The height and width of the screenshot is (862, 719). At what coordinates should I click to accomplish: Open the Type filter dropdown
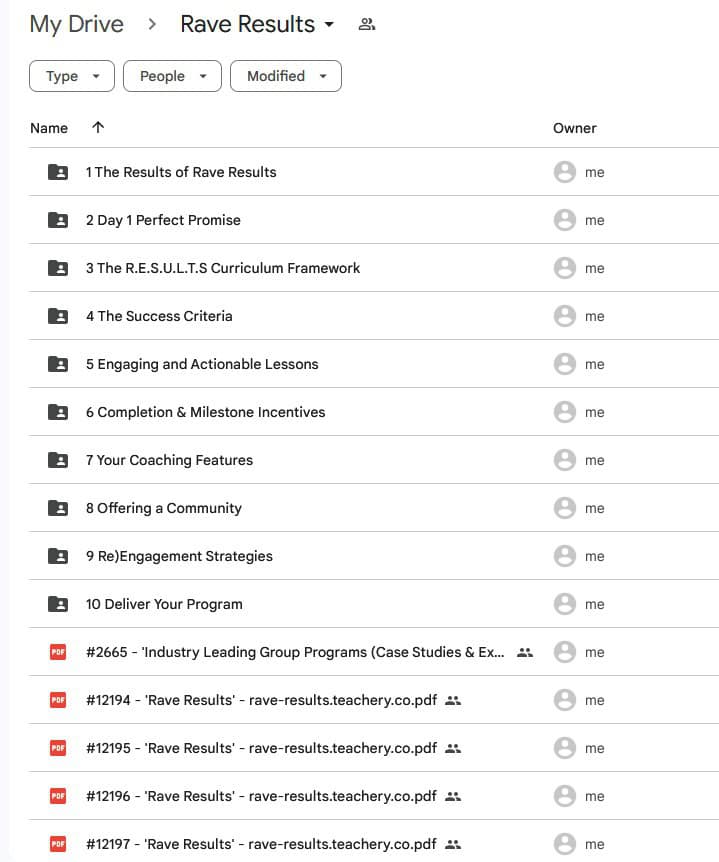point(72,76)
